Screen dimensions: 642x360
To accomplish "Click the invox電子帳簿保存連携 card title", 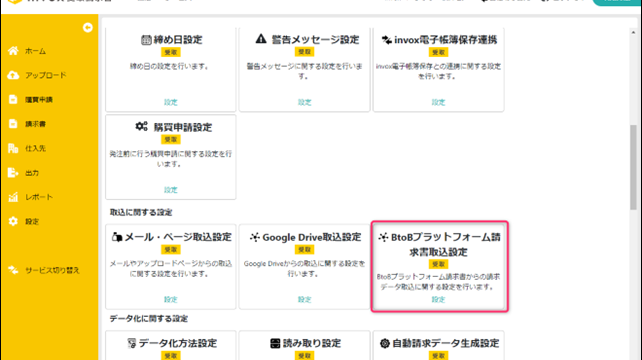I will tap(445, 40).
